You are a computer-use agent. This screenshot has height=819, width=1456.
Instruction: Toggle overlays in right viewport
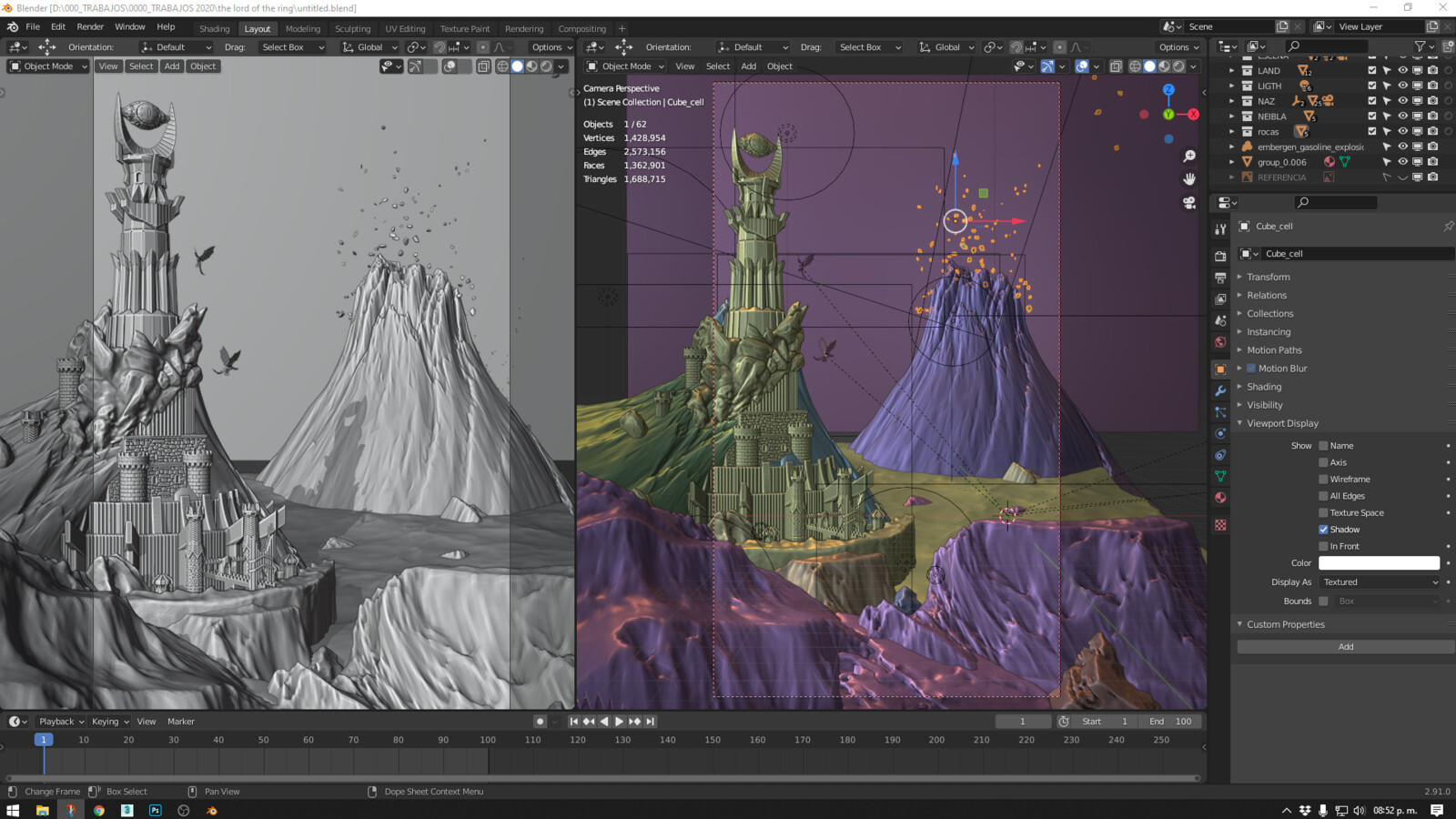point(1082,66)
